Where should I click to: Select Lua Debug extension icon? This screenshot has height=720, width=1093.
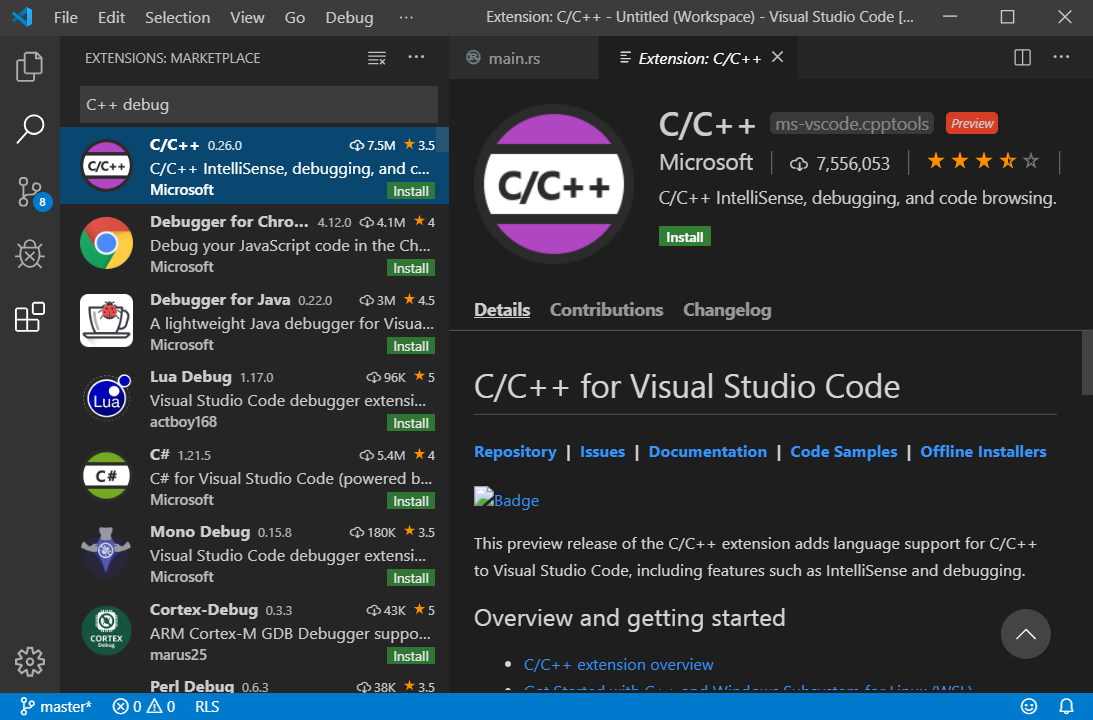[107, 398]
